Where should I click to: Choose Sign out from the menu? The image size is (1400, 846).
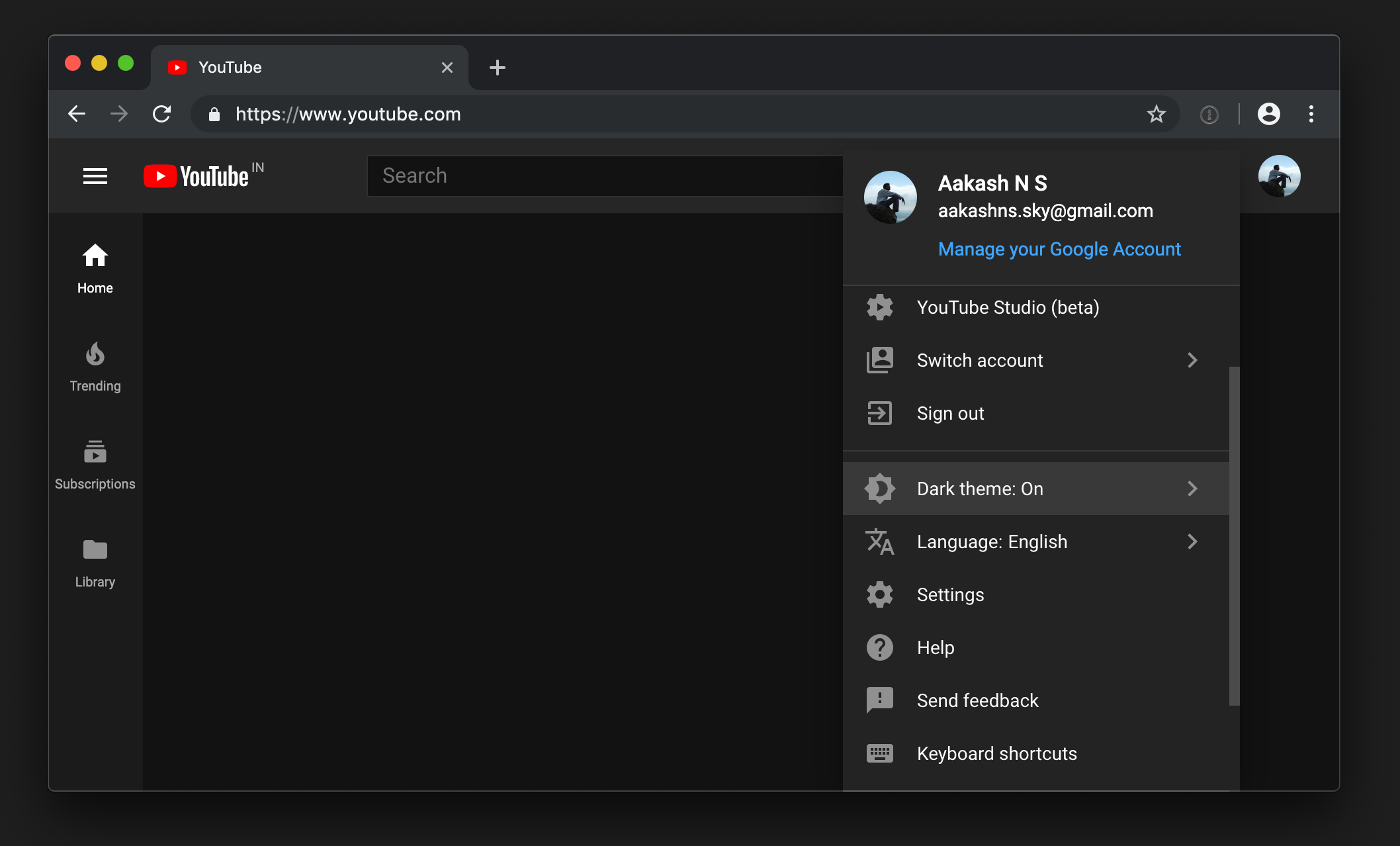pos(950,413)
